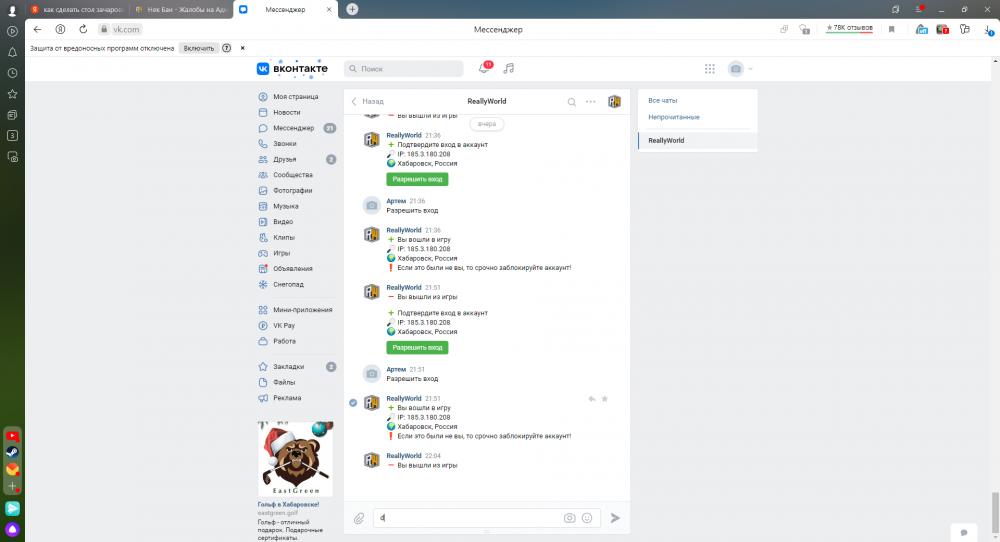Send the message with arrow icon

point(615,518)
